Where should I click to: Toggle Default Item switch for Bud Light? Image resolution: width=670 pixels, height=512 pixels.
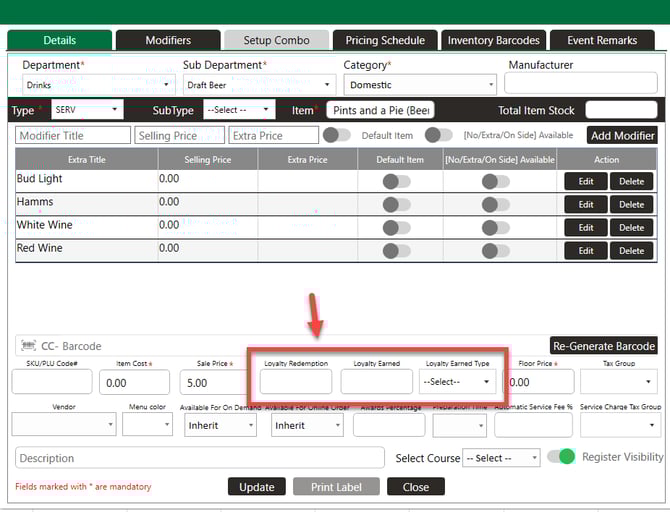[x=396, y=181]
